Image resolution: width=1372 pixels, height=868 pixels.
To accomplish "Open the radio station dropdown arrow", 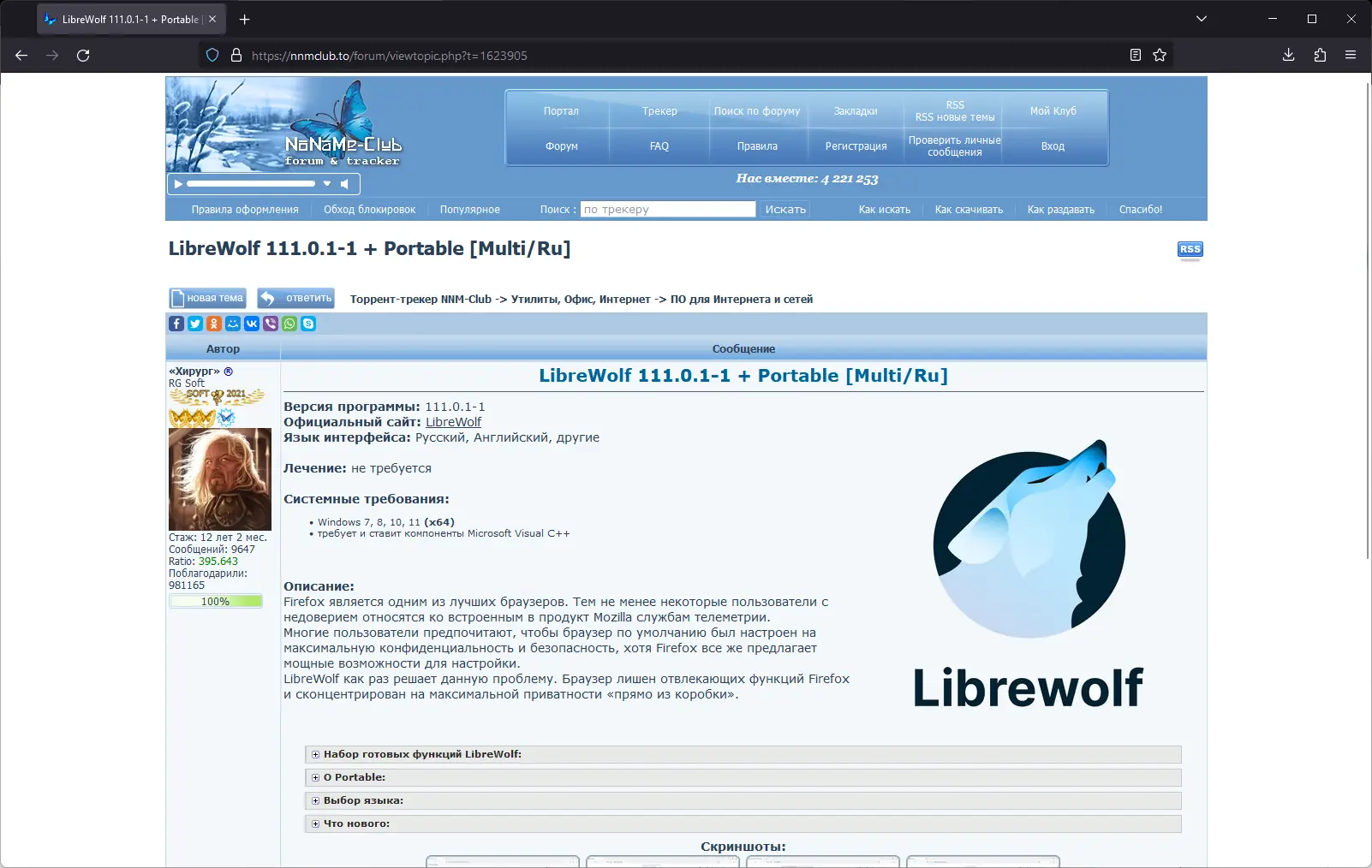I will tap(327, 184).
